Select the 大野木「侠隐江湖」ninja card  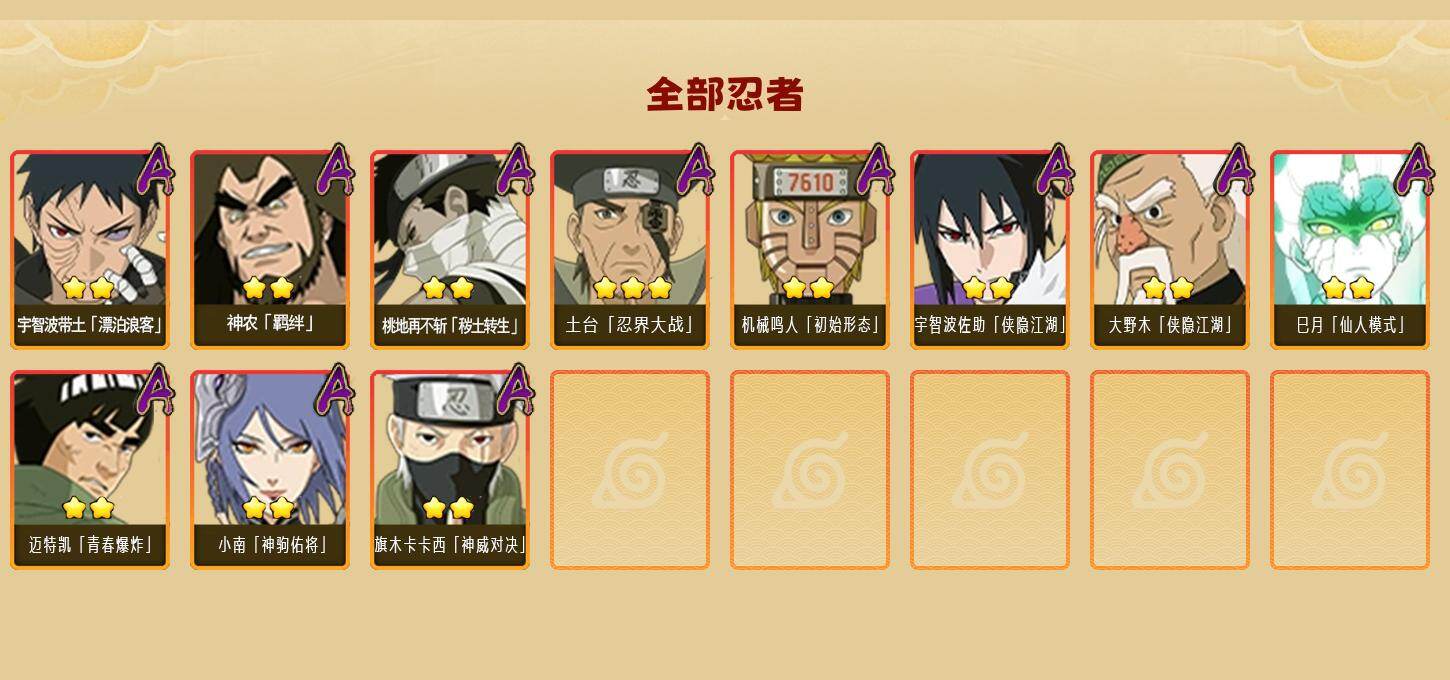click(x=1170, y=249)
